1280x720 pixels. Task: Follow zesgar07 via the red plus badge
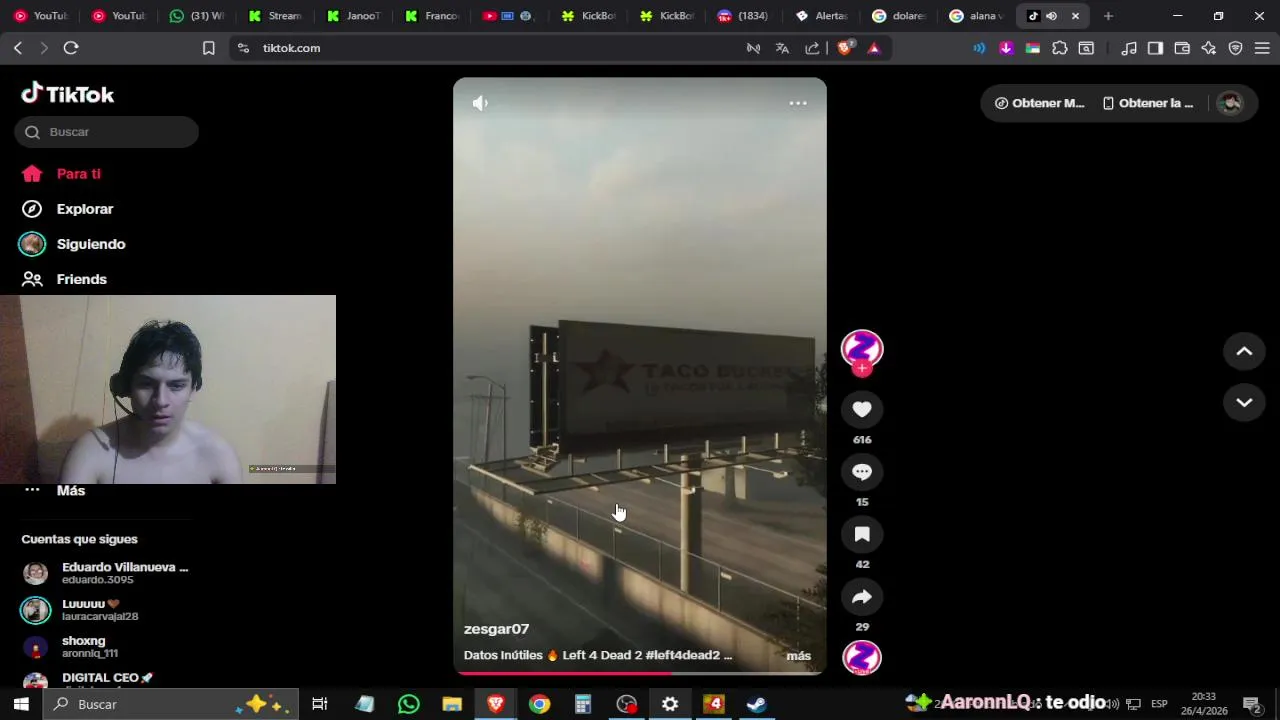point(862,368)
